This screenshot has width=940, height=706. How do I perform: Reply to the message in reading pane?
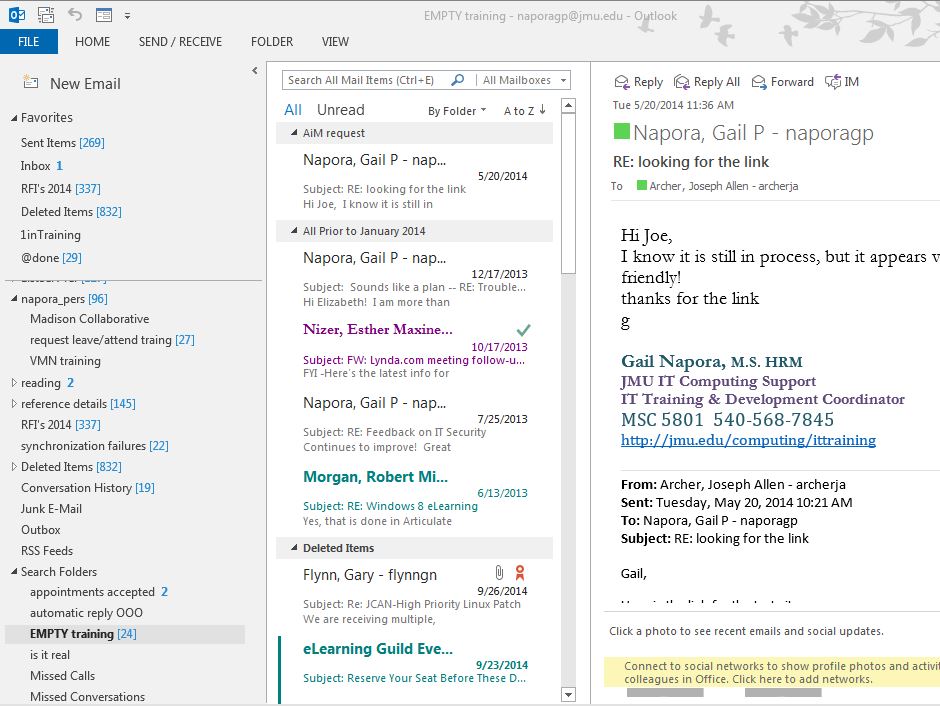[x=639, y=82]
